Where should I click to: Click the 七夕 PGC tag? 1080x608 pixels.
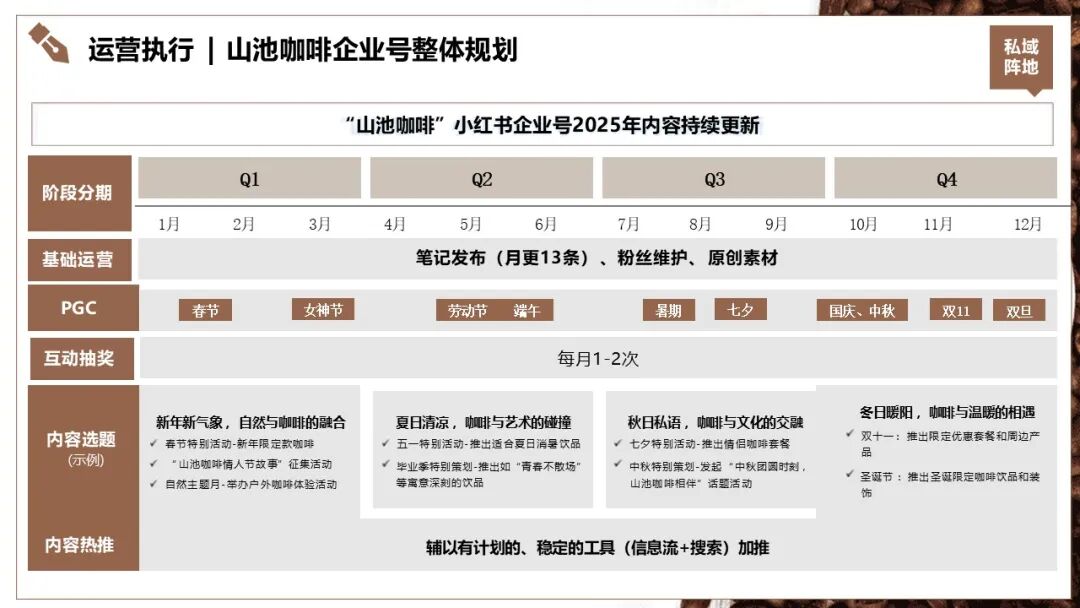tap(740, 310)
